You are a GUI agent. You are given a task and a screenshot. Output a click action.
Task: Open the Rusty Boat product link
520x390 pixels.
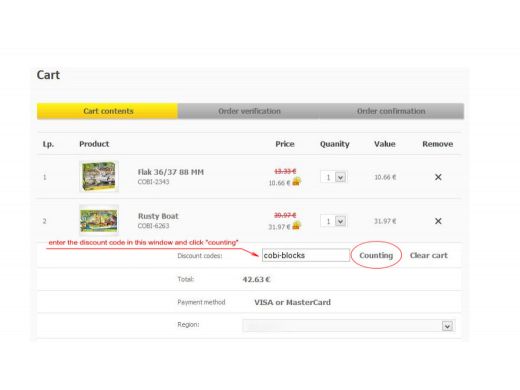pyautogui.click(x=158, y=216)
